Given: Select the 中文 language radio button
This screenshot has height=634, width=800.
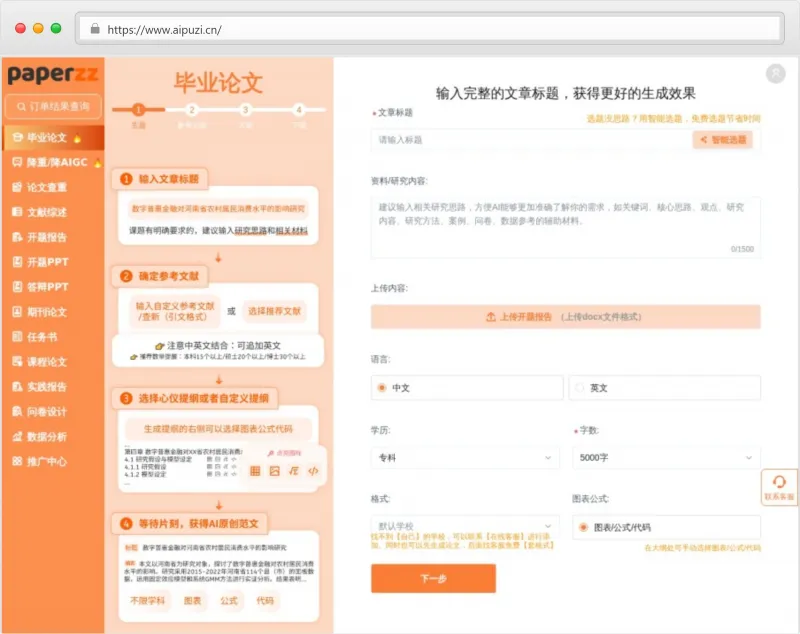Looking at the screenshot, I should (x=382, y=387).
